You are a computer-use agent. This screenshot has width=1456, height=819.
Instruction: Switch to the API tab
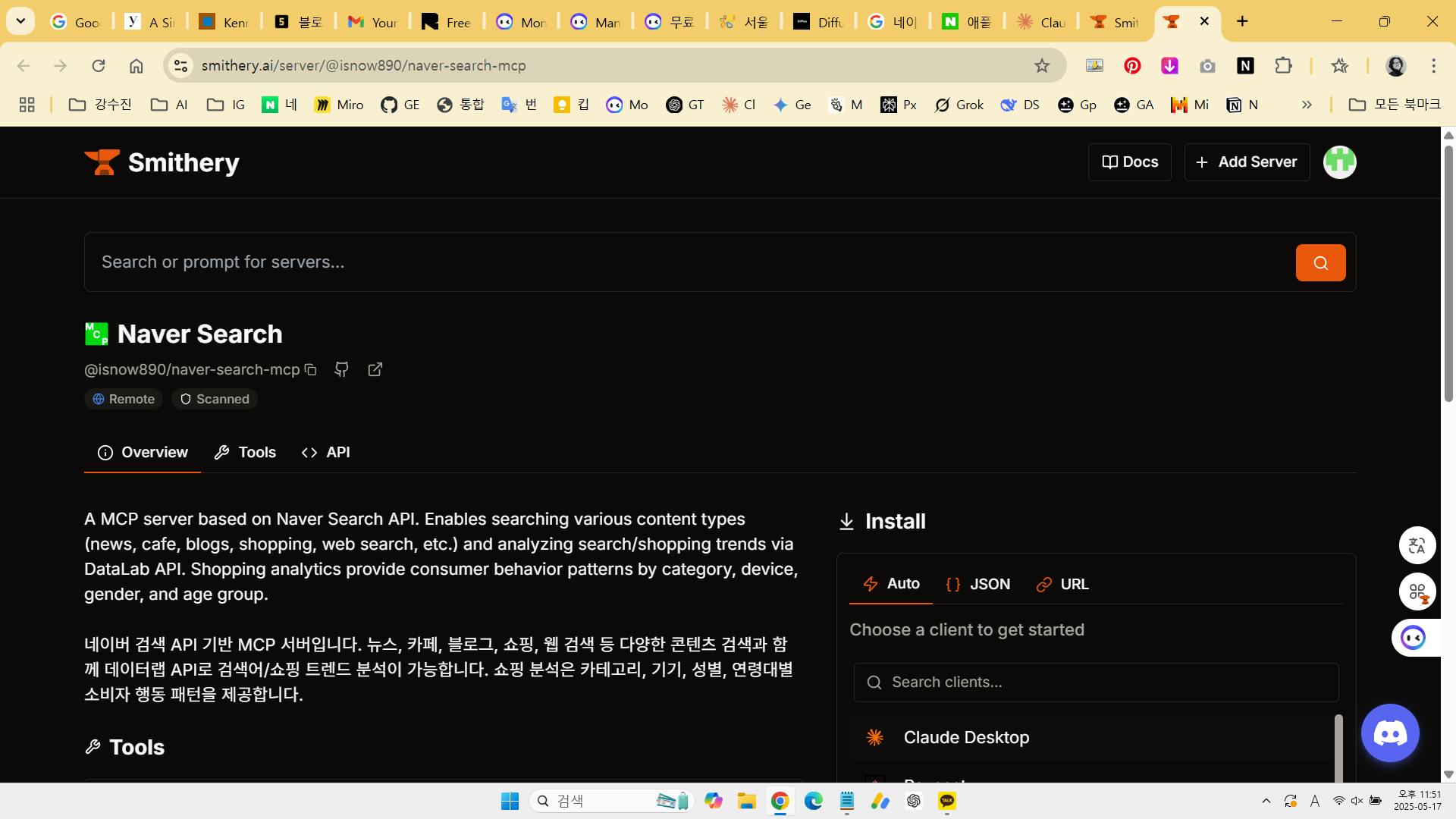point(326,452)
